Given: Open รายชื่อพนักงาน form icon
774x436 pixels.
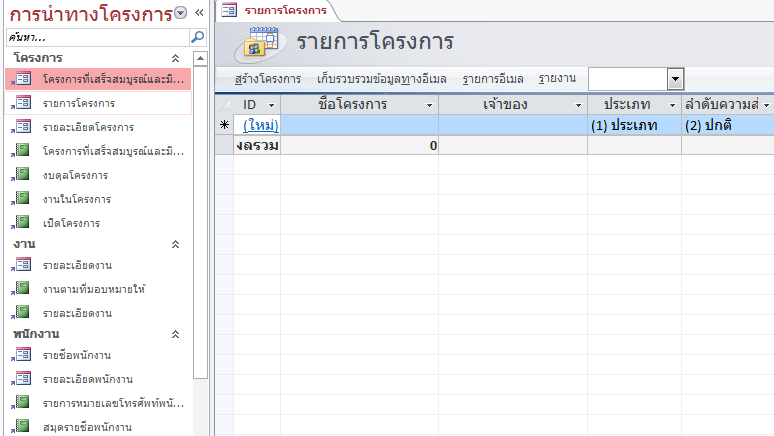Looking at the screenshot, I should pos(23,355).
